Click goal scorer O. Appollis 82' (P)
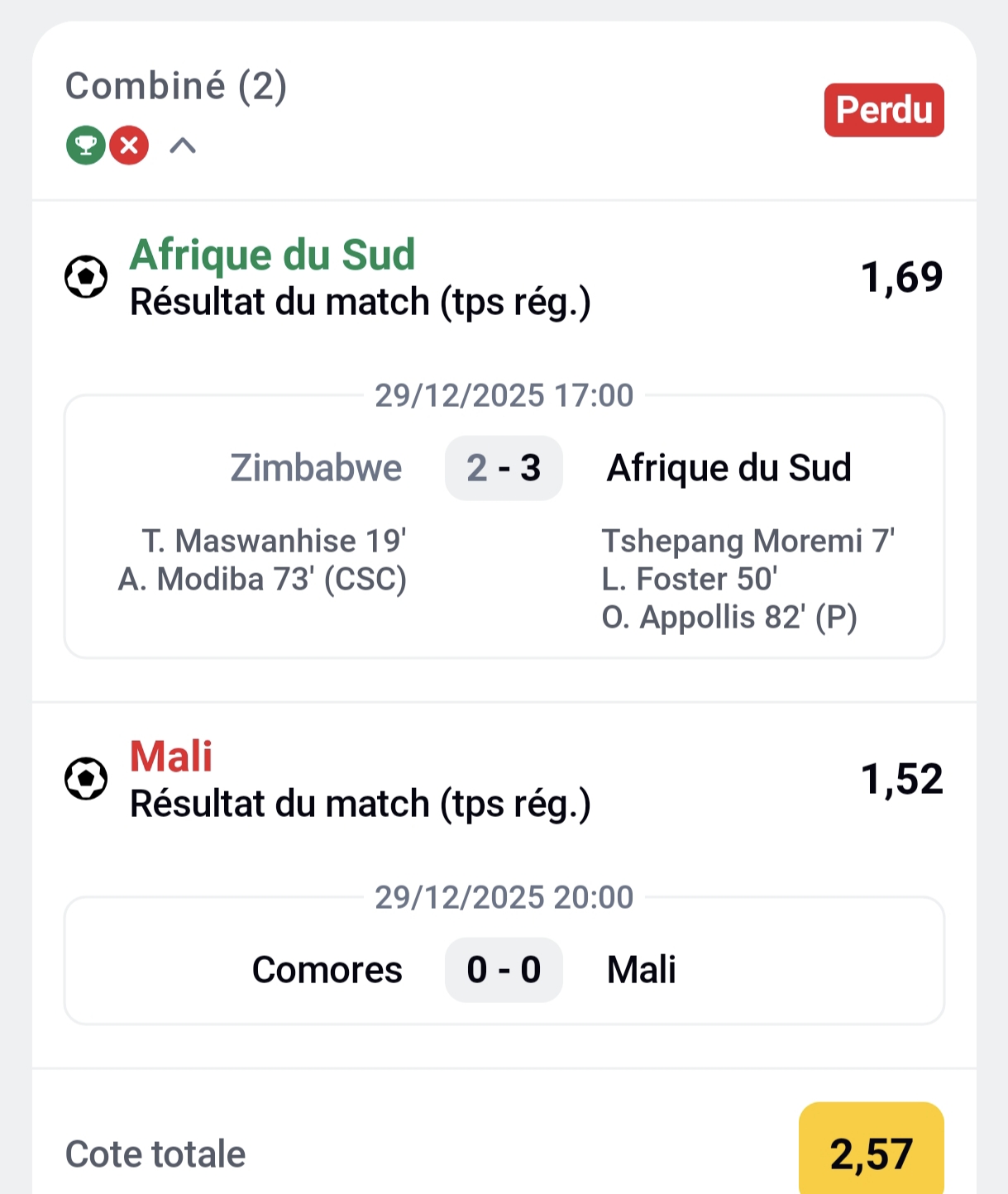Viewport: 1008px width, 1194px height. pos(729,617)
